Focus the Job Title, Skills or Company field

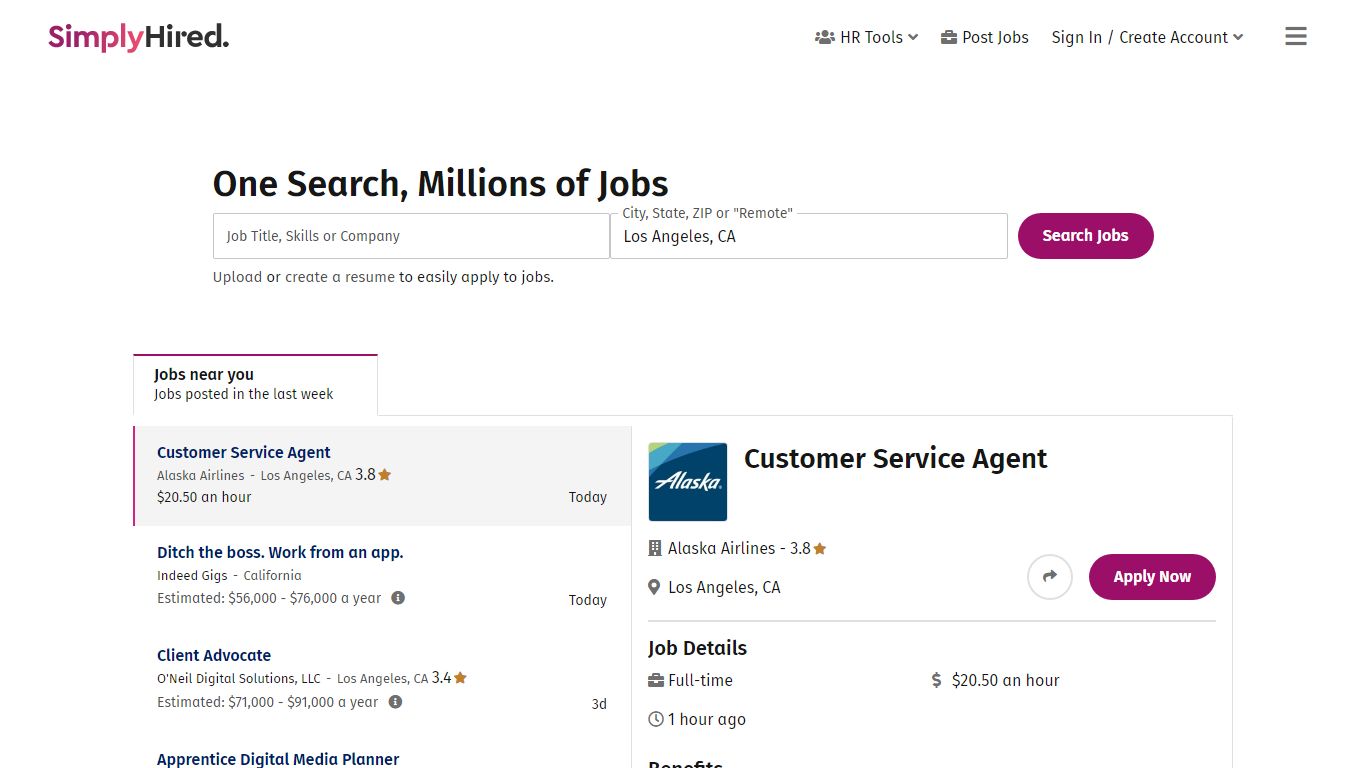[411, 236]
